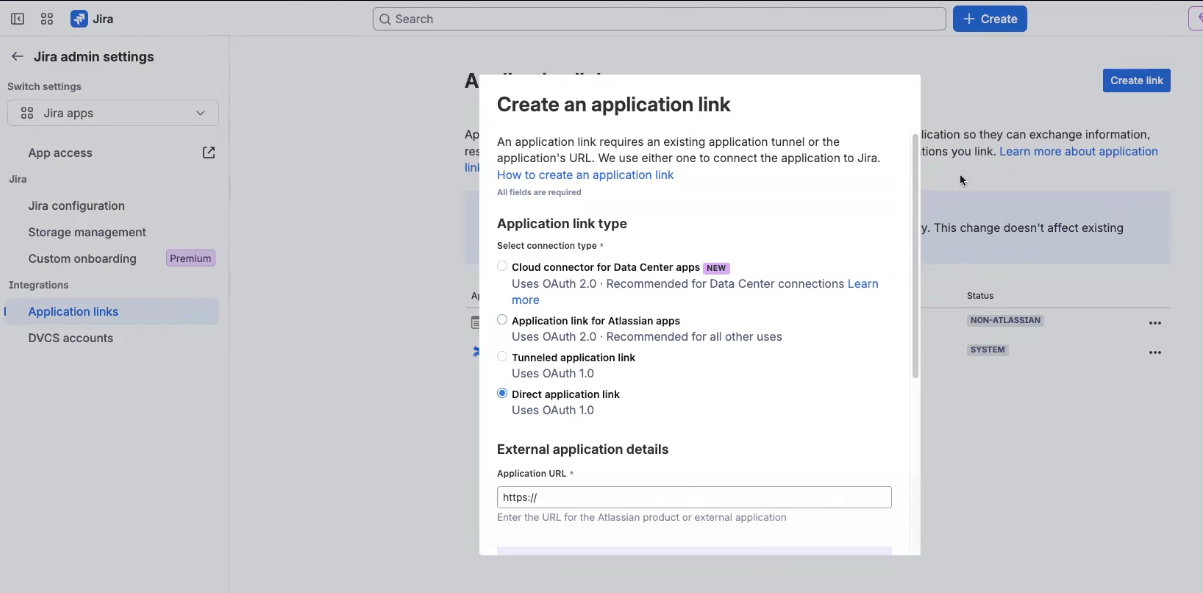Click into the Search field

[x=659, y=19]
